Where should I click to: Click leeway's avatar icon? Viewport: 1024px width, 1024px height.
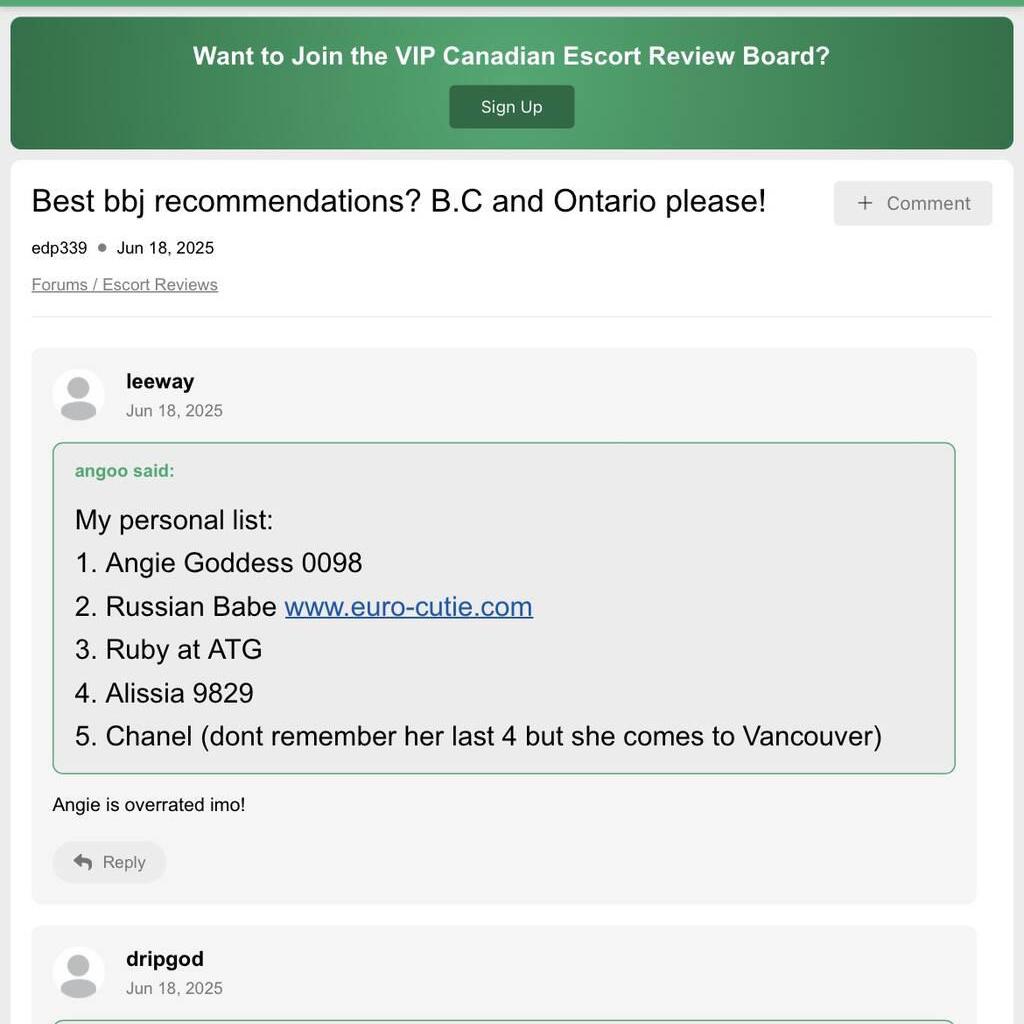point(78,395)
